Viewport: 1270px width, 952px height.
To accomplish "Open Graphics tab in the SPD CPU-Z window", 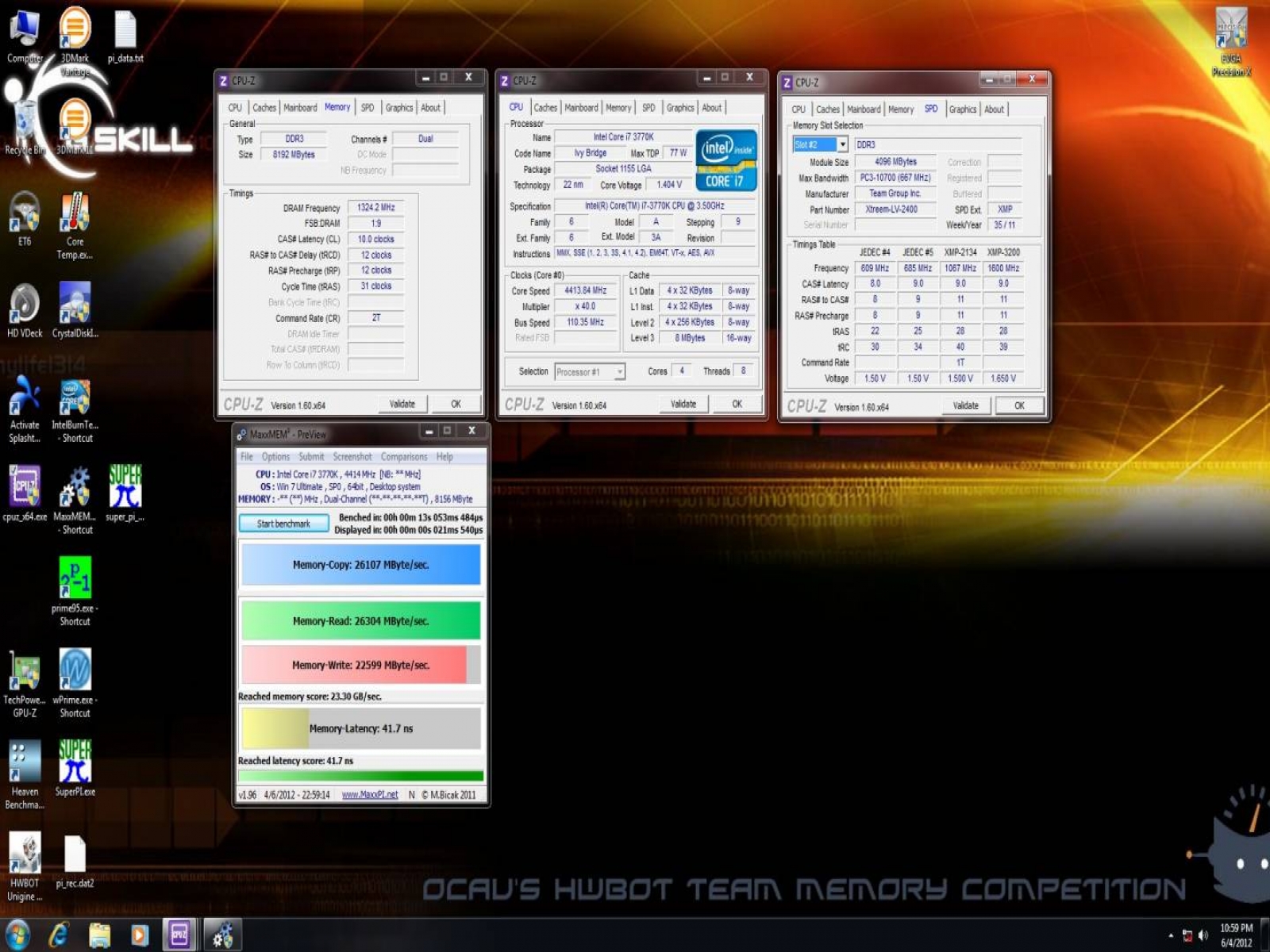I will [962, 109].
